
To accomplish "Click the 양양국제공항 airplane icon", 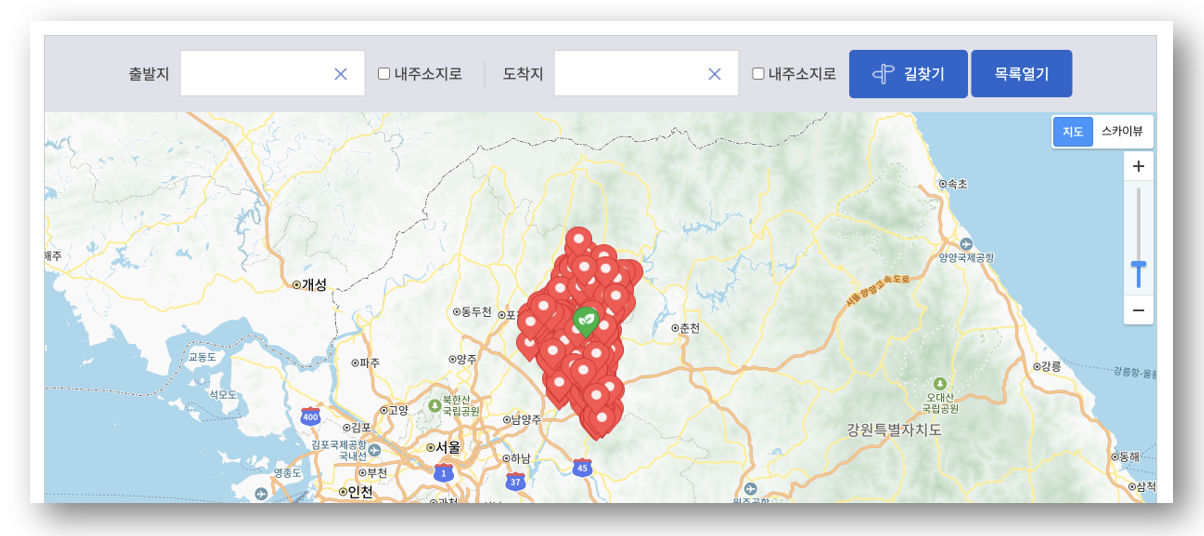I will click(965, 244).
